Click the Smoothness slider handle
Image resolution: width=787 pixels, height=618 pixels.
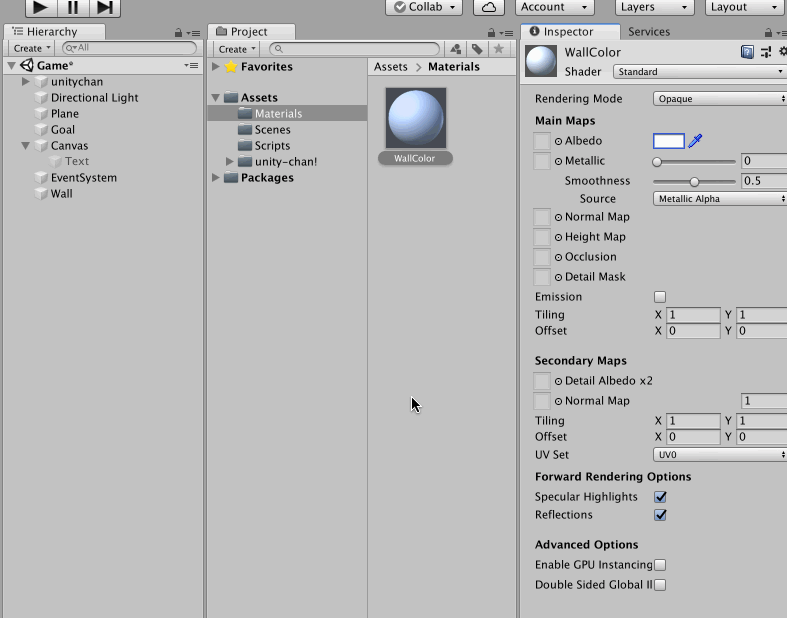[x=694, y=182]
